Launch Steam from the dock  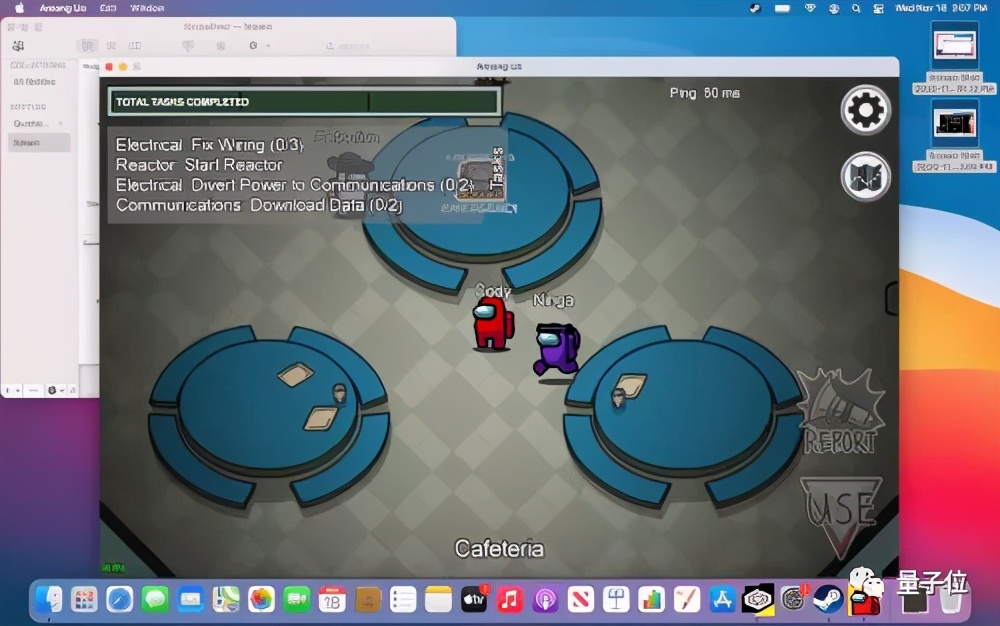pyautogui.click(x=828, y=599)
